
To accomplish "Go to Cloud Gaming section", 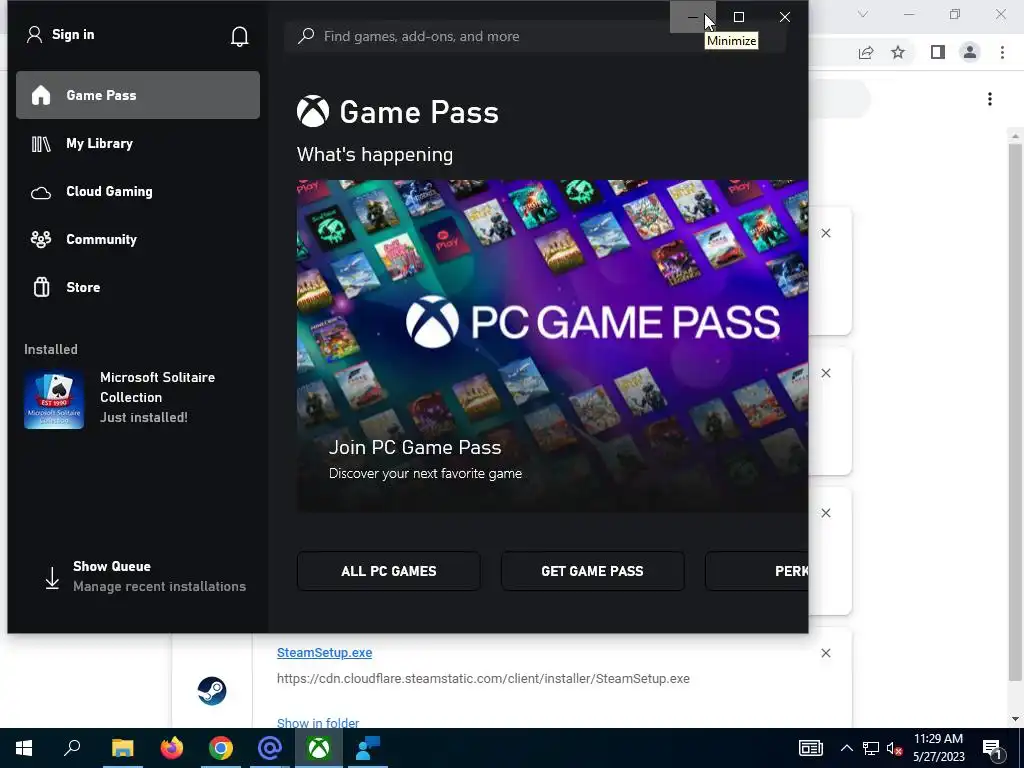I will [138, 191].
